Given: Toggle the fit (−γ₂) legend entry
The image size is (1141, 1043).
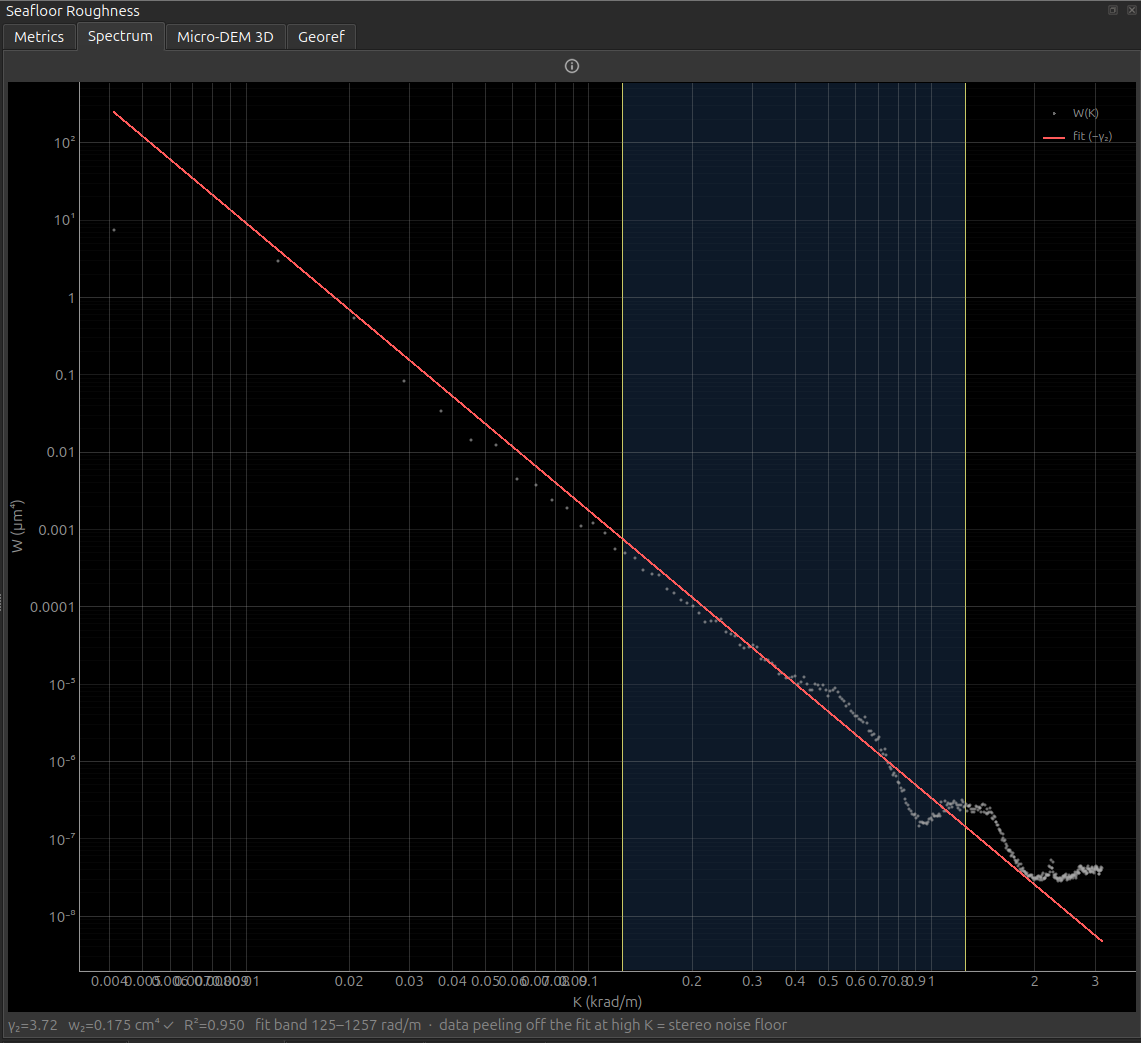Looking at the screenshot, I should pos(1078,136).
